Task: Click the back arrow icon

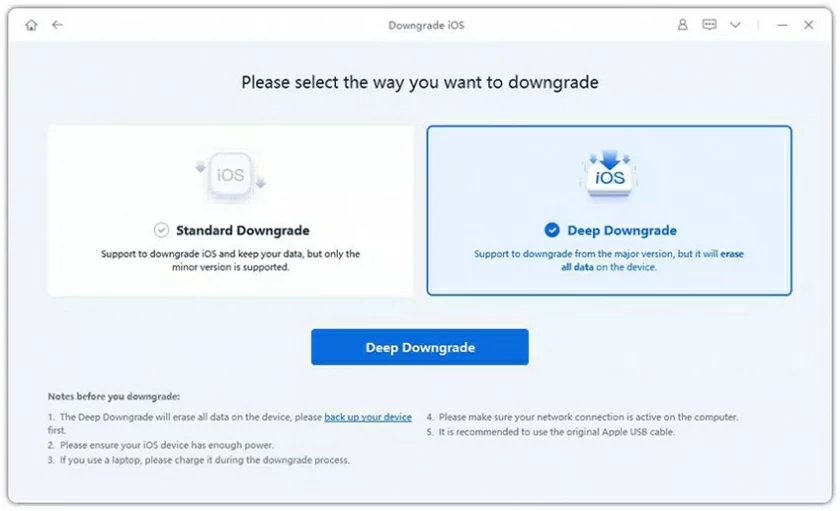Action: point(57,25)
